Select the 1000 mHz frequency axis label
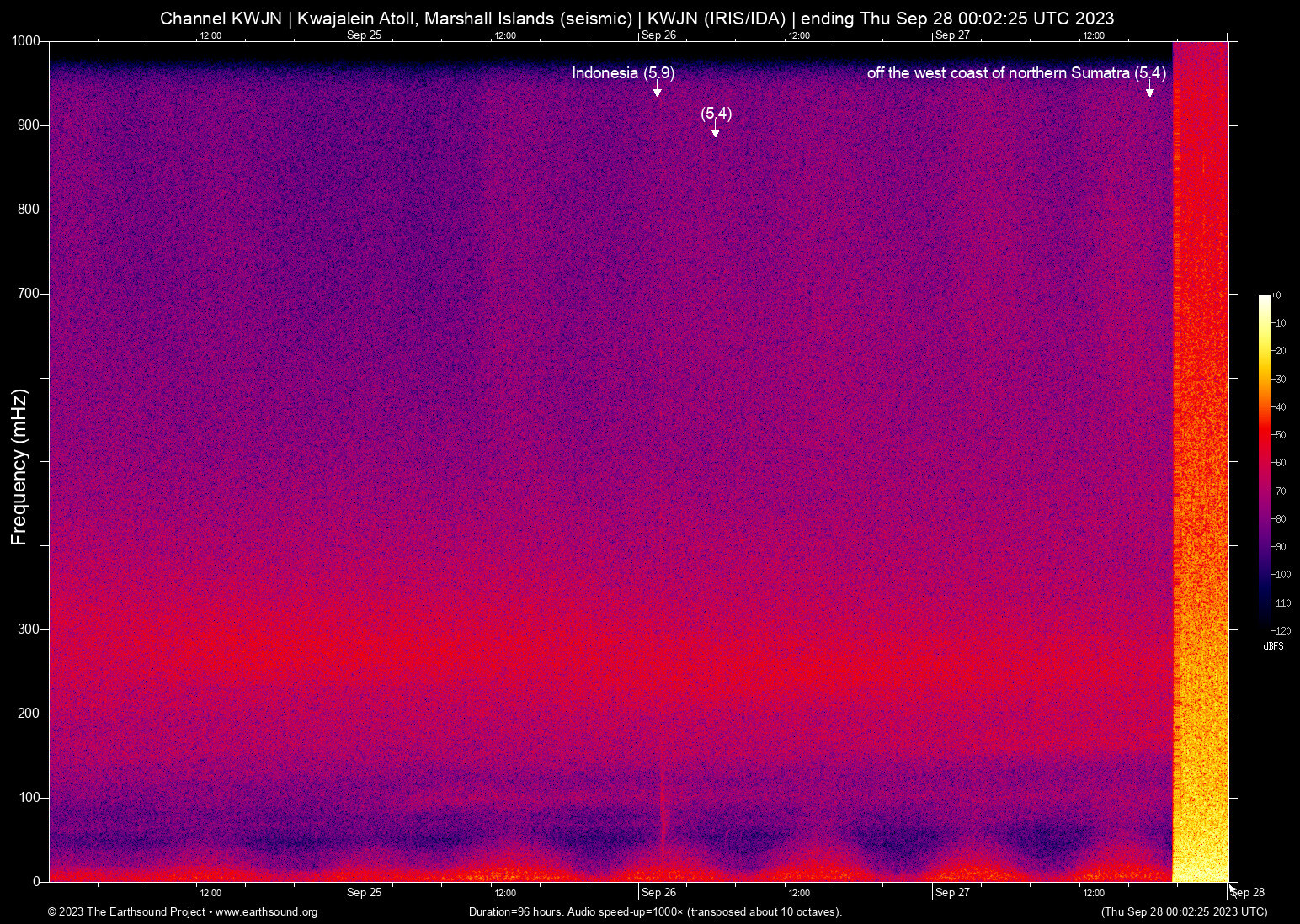 tap(26, 41)
